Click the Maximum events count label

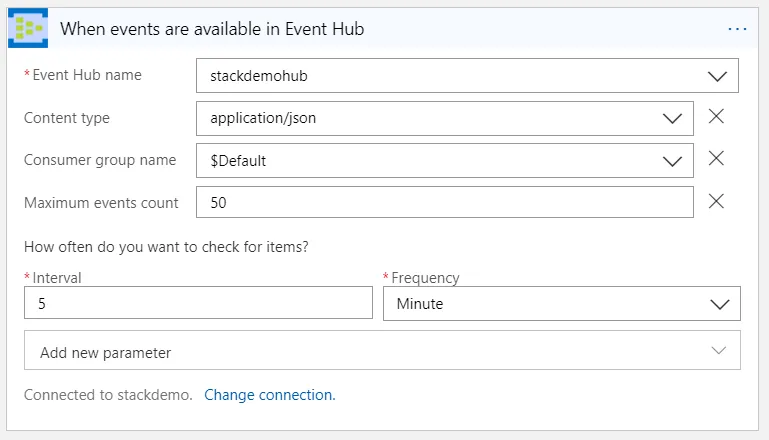101,203
